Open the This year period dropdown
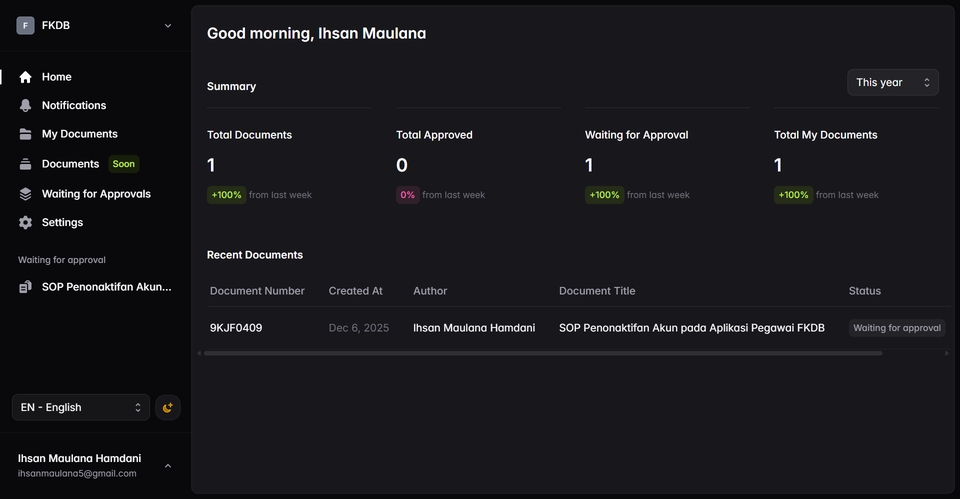The width and height of the screenshot is (960, 499). (892, 82)
